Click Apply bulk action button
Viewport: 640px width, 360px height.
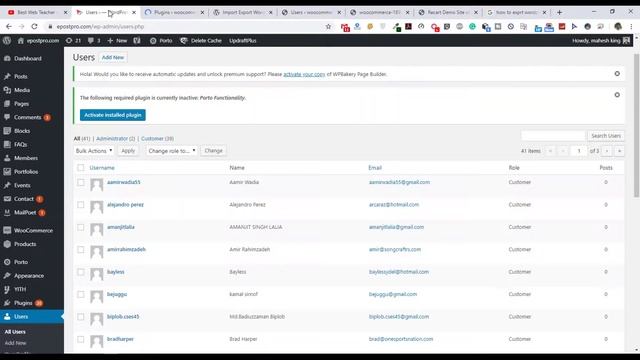128,151
